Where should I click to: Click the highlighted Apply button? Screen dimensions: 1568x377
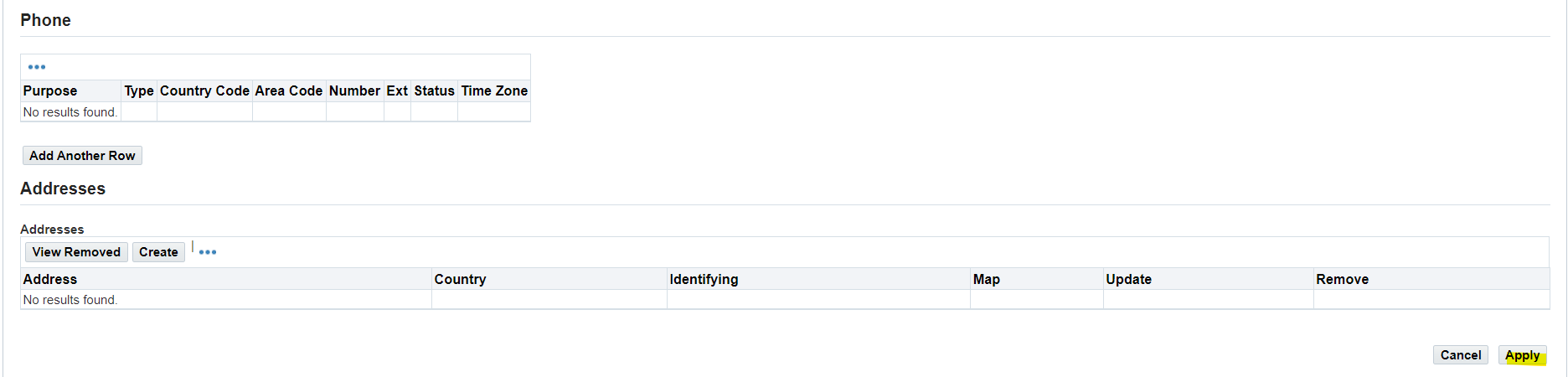pyautogui.click(x=1522, y=355)
